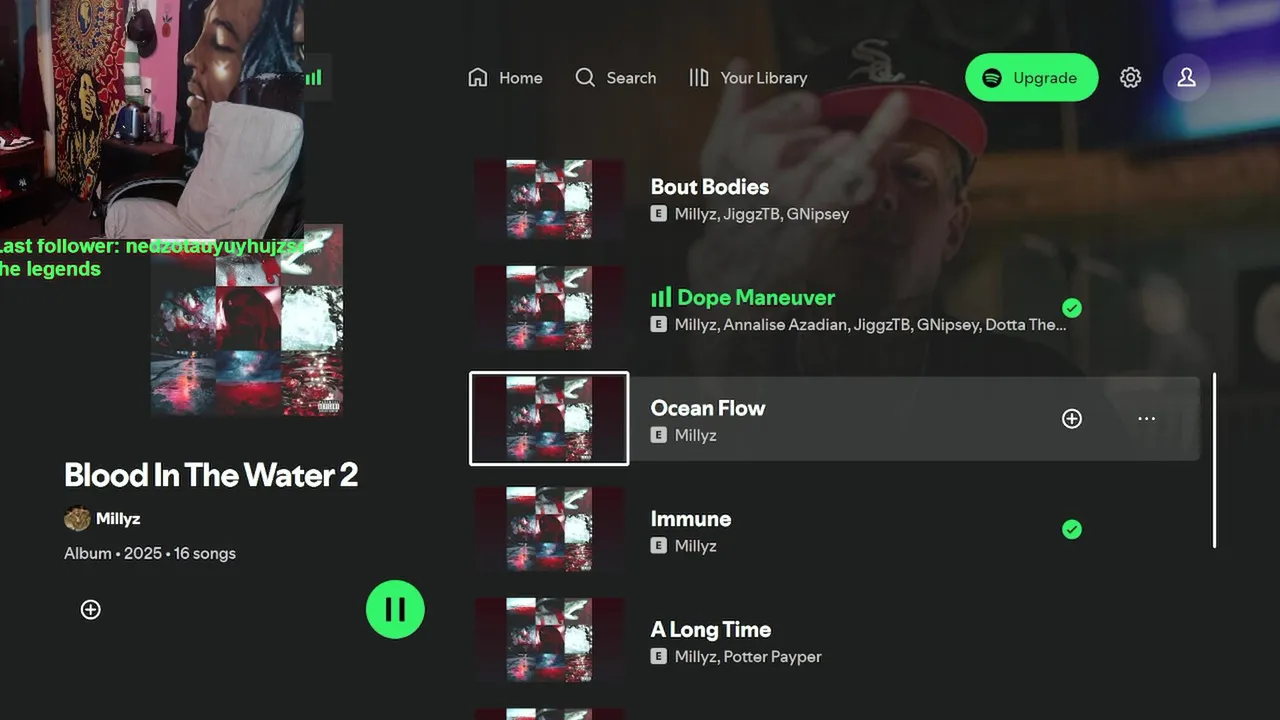Click the track list scrollbar
The image size is (1280, 720).
tap(1214, 460)
